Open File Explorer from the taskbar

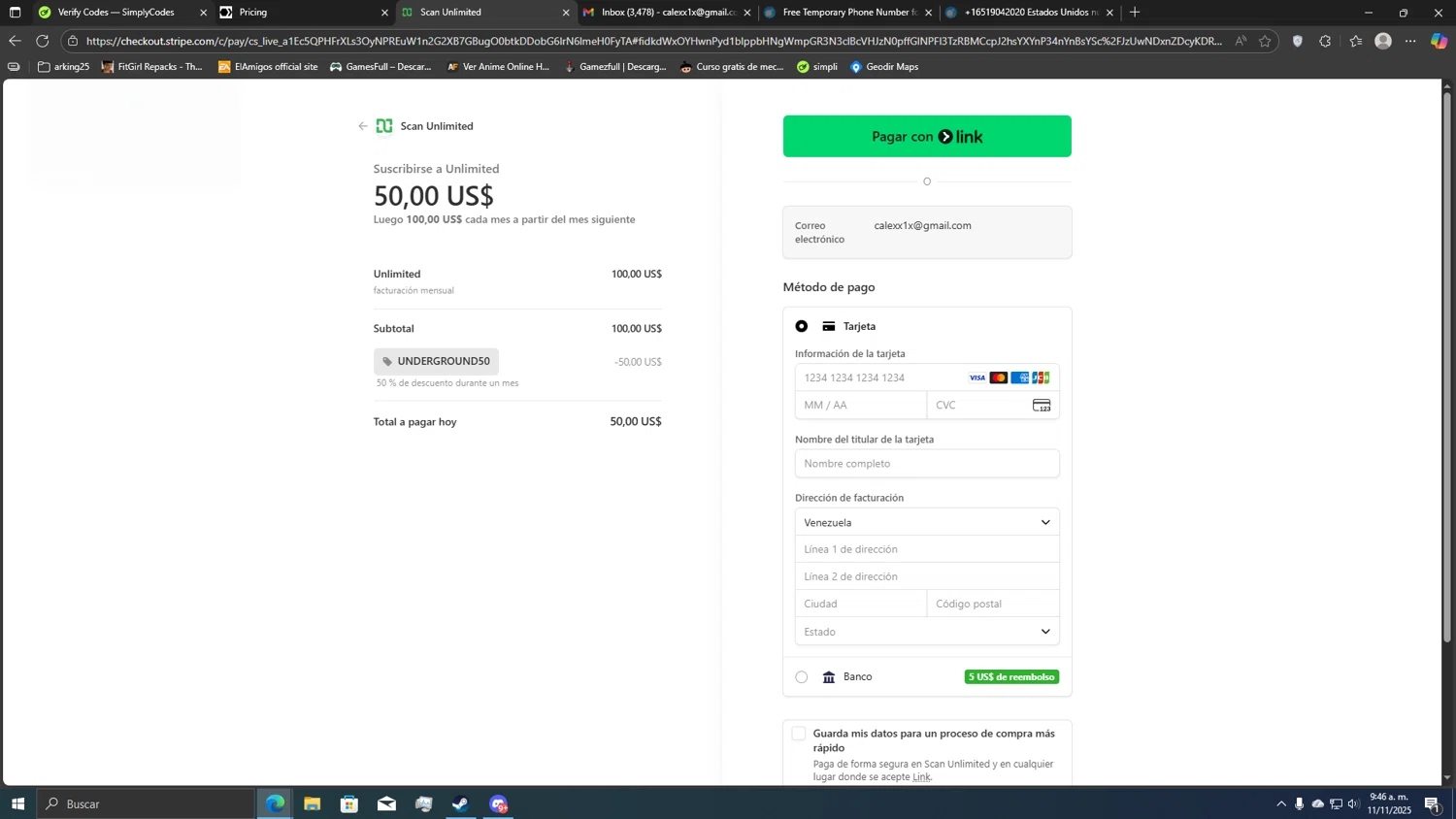pyautogui.click(x=313, y=803)
